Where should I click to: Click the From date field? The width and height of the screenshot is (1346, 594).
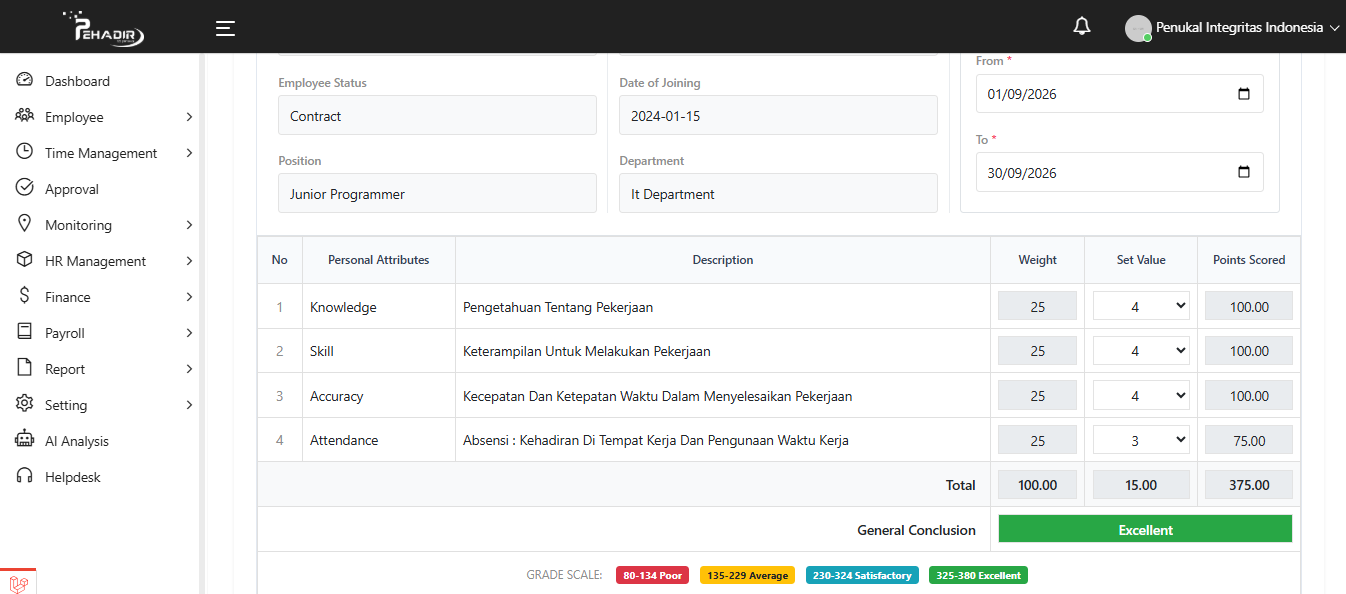pos(1120,94)
